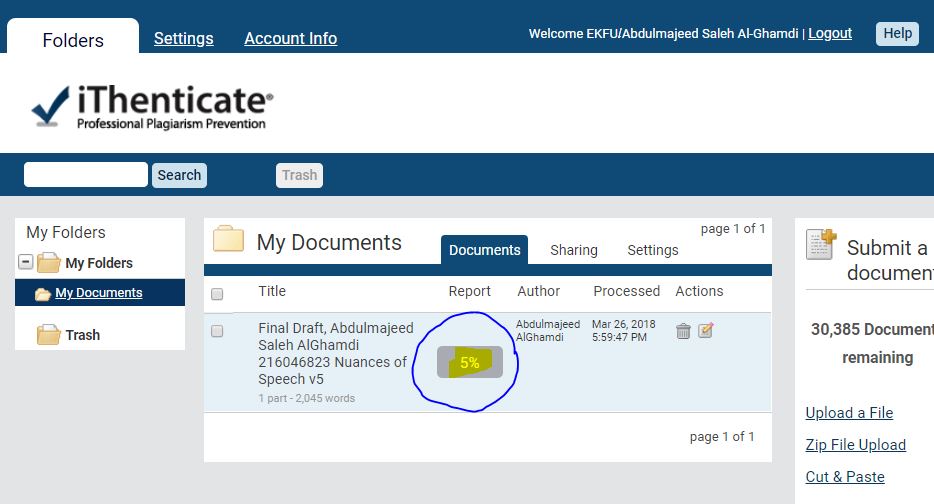Focus the search input field

coord(86,175)
